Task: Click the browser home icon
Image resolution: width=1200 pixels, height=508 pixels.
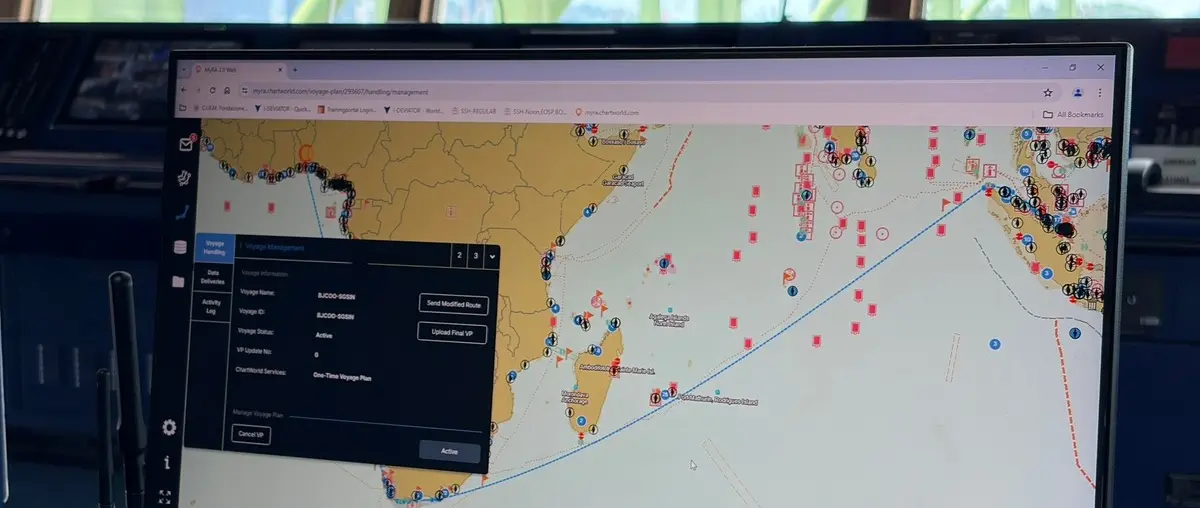Action: [x=227, y=91]
